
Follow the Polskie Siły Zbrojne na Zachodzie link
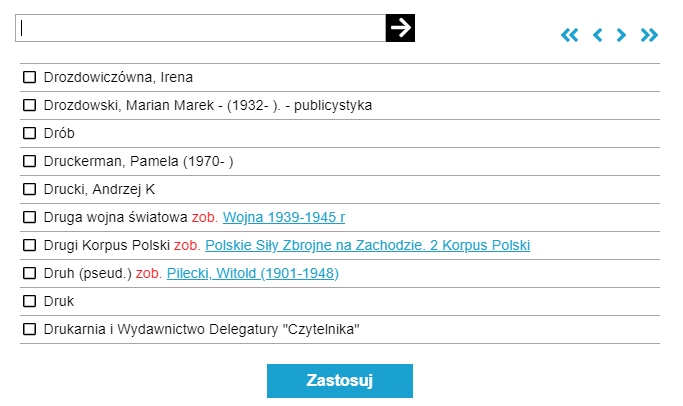coord(367,245)
